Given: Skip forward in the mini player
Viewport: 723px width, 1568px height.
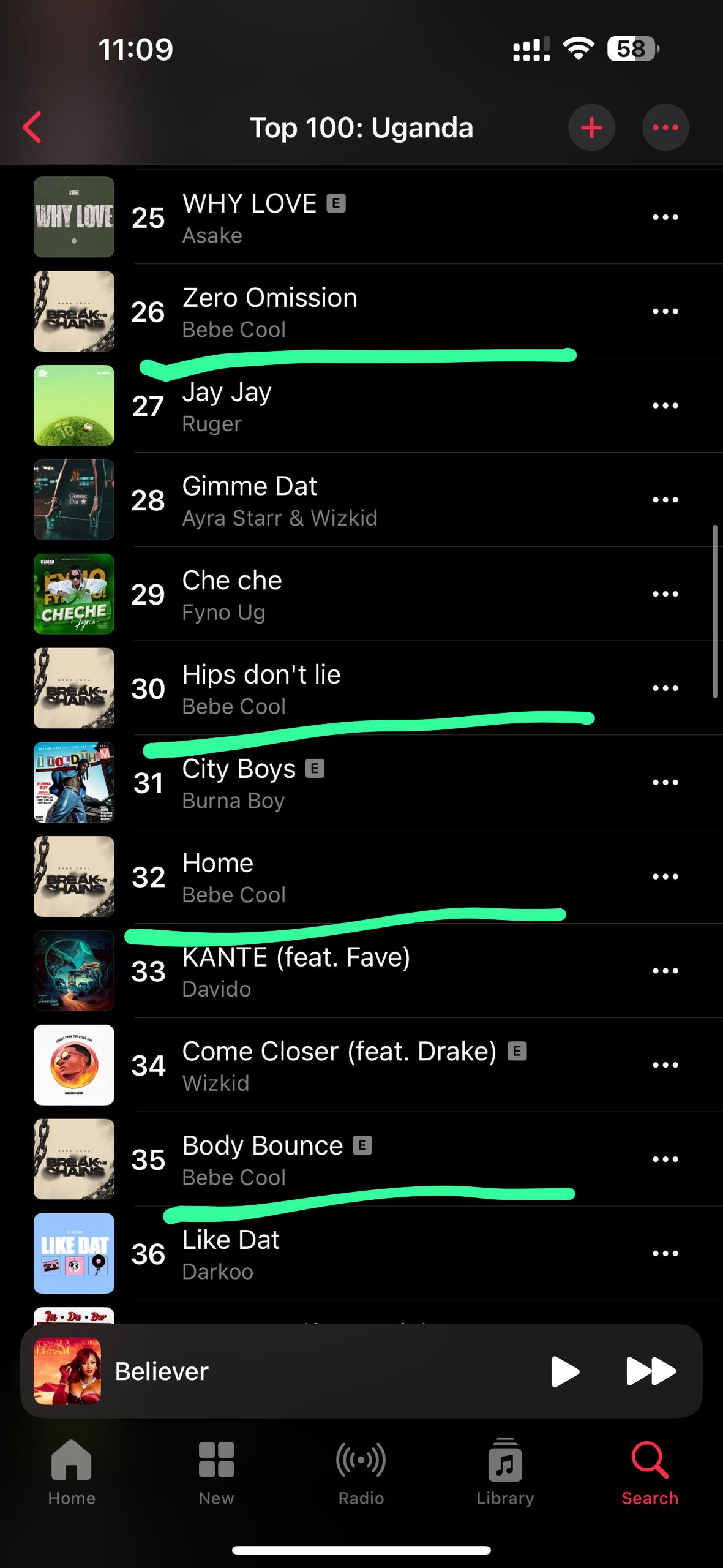Looking at the screenshot, I should pyautogui.click(x=651, y=1371).
